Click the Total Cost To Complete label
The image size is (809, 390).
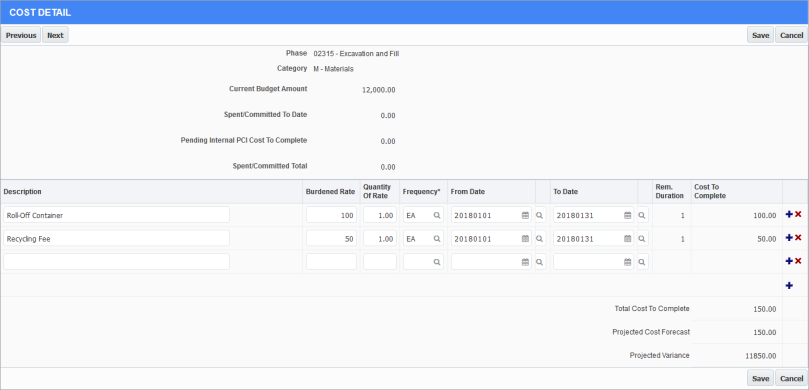coord(652,308)
